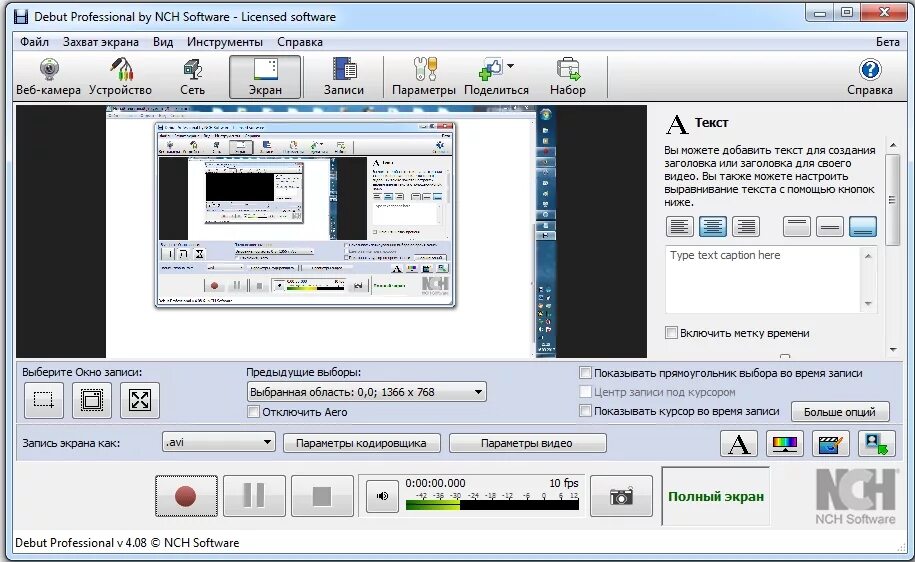Image resolution: width=915 pixels, height=562 pixels.
Task: Click the 10 fps indicator
Action: pyautogui.click(x=564, y=483)
